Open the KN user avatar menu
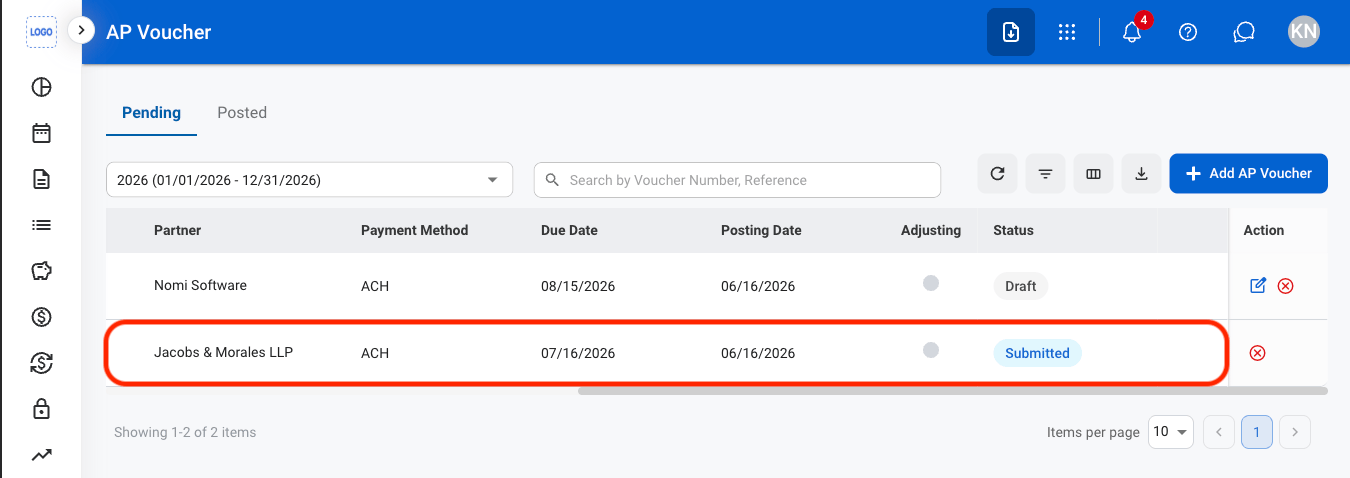This screenshot has height=478, width=1350. (x=1304, y=32)
